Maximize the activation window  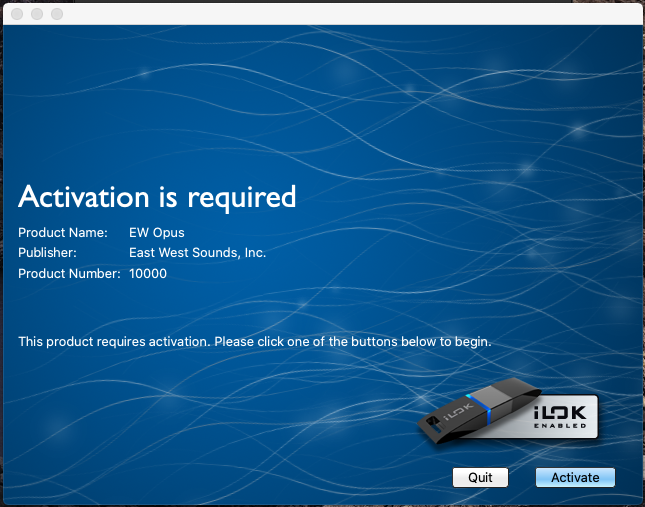tap(57, 14)
